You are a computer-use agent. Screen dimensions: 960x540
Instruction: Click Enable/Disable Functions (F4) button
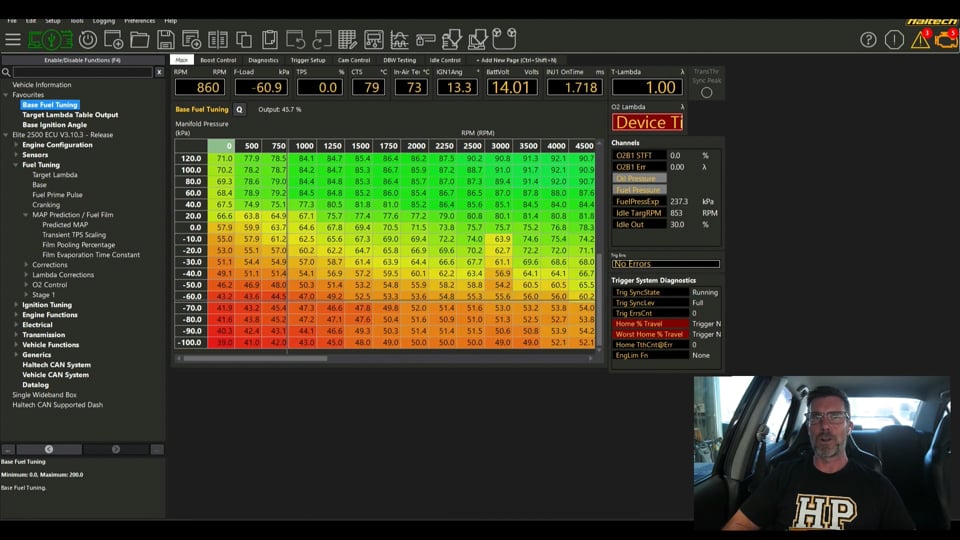point(82,60)
